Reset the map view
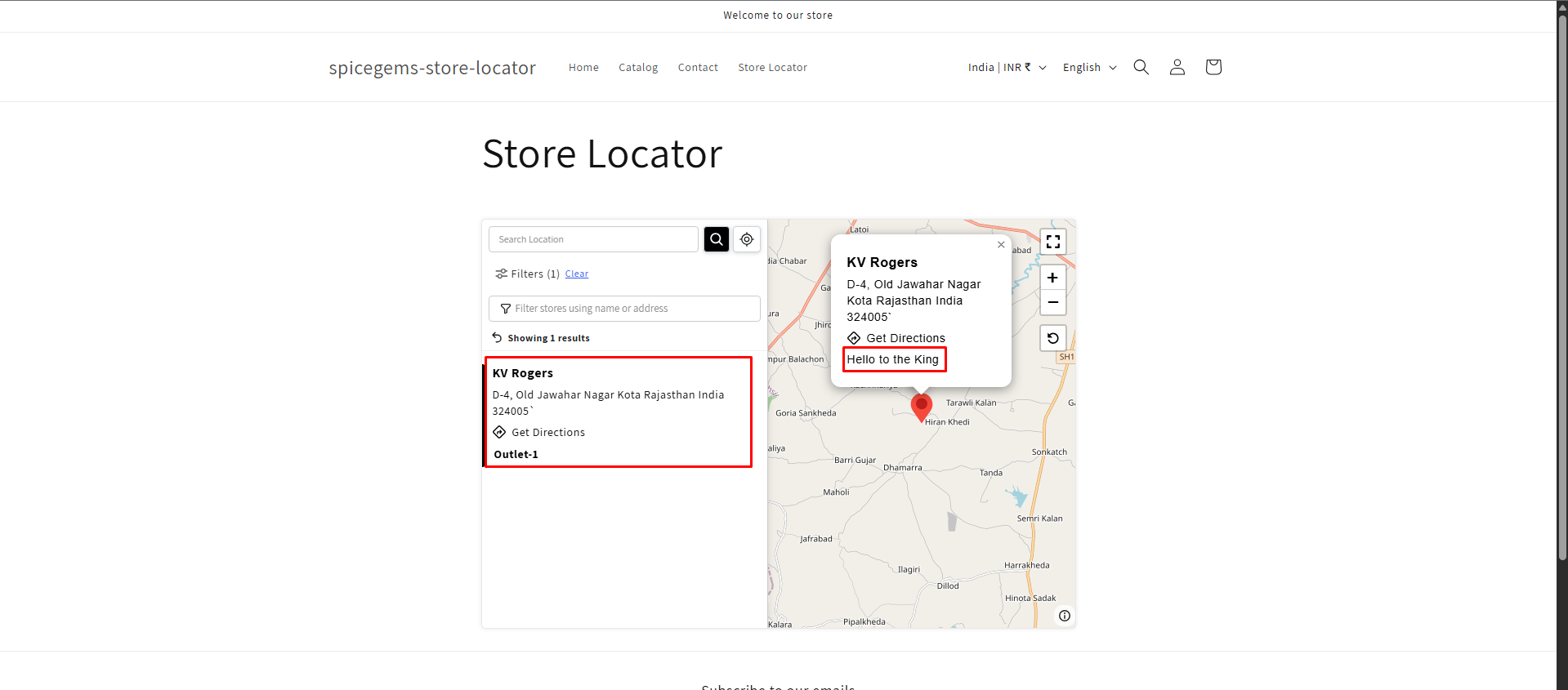This screenshot has width=1568, height=690. pyautogui.click(x=1053, y=338)
